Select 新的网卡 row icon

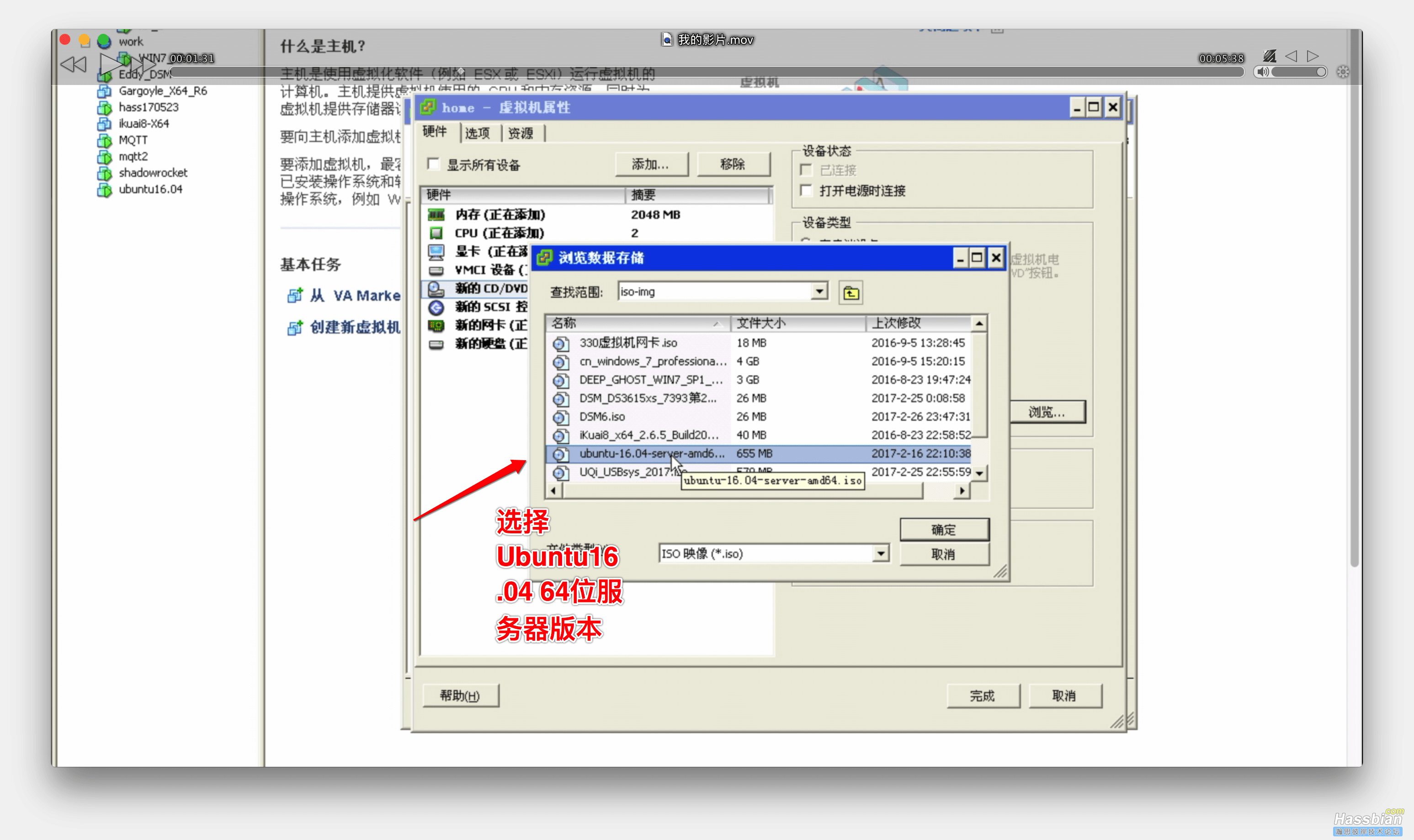tap(436, 325)
